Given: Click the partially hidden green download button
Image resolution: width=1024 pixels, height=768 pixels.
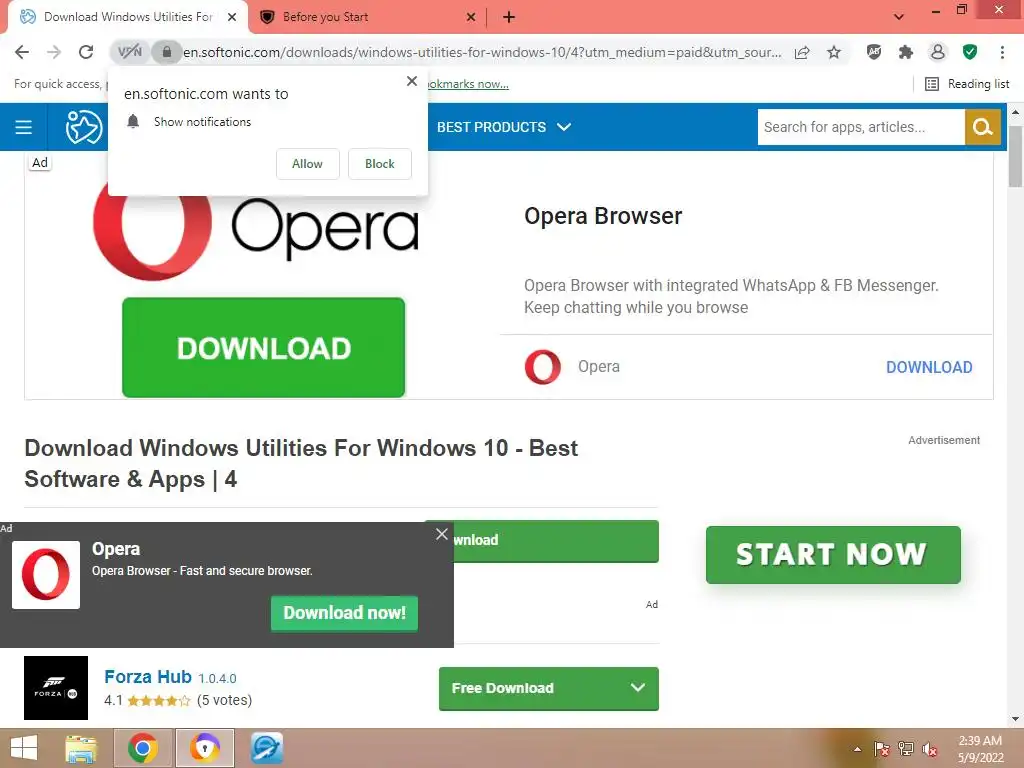Looking at the screenshot, I should pyautogui.click(x=556, y=541).
